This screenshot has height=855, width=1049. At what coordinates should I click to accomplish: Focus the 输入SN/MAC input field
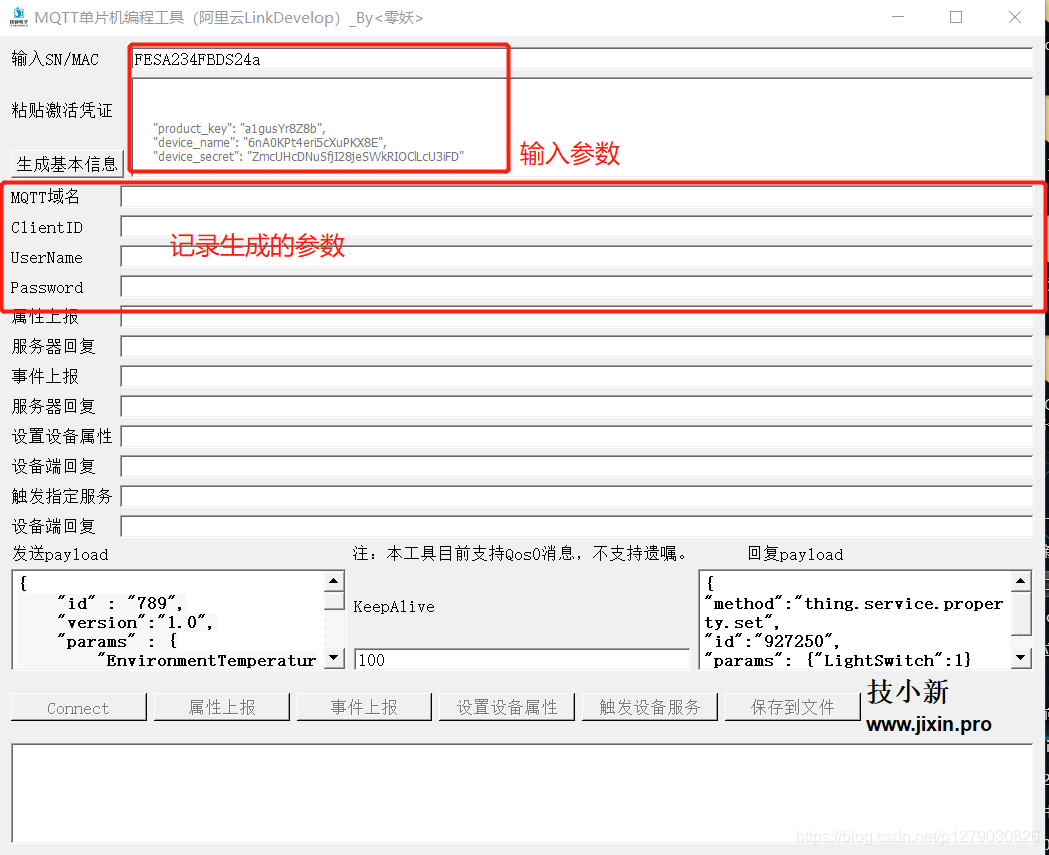(x=582, y=59)
